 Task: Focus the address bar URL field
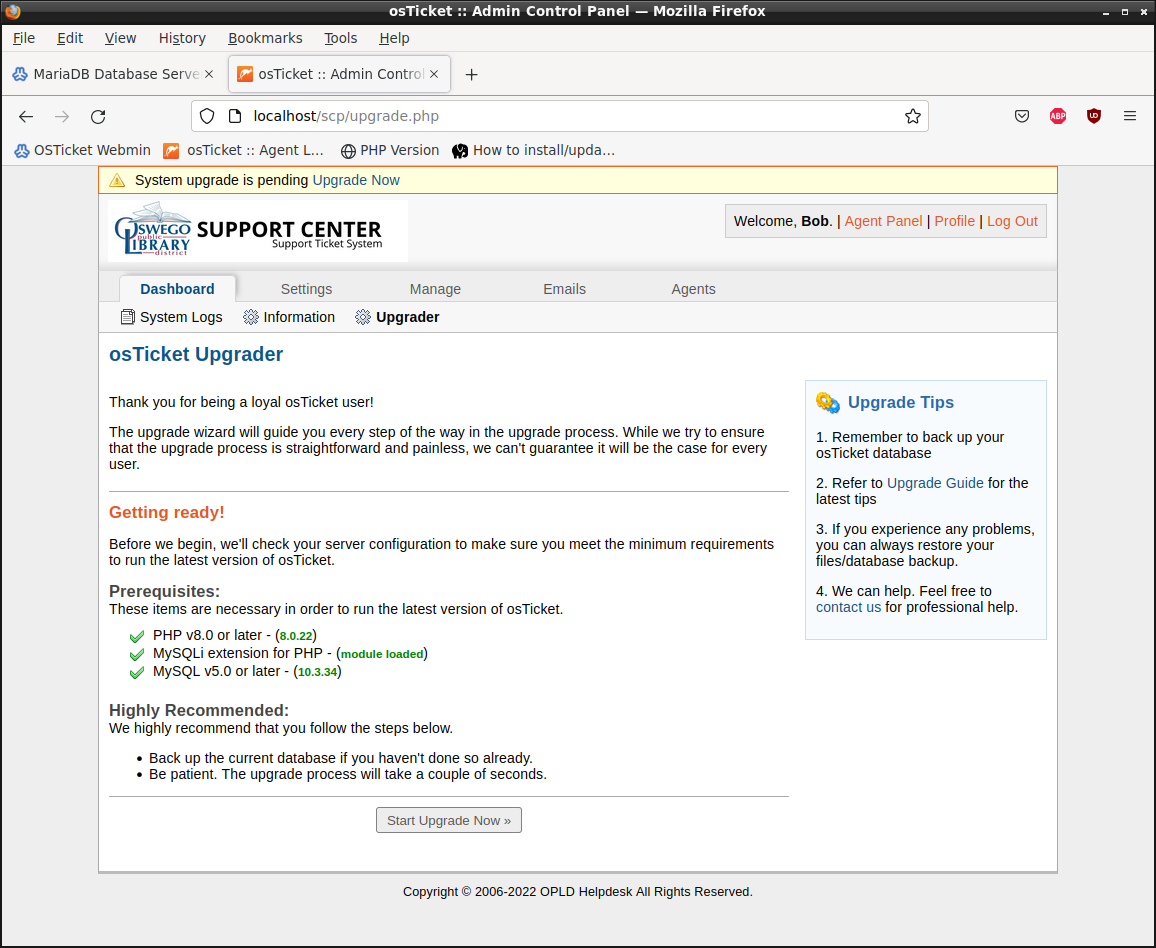(x=560, y=116)
